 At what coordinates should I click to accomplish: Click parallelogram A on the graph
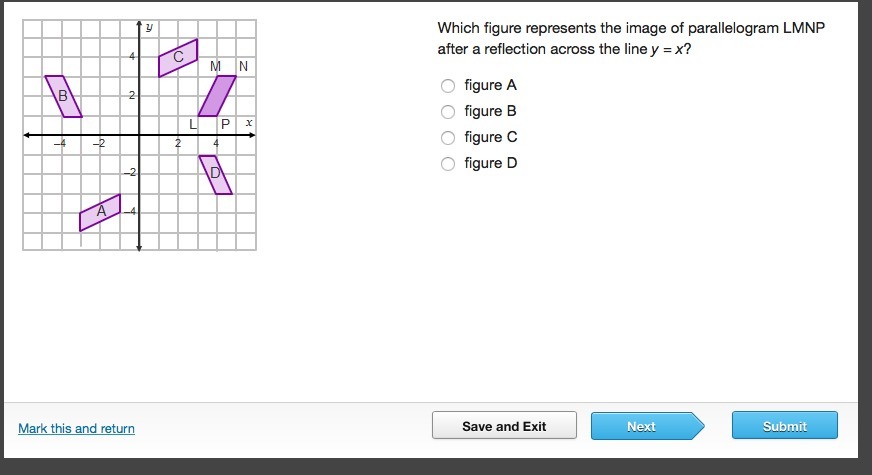click(100, 212)
